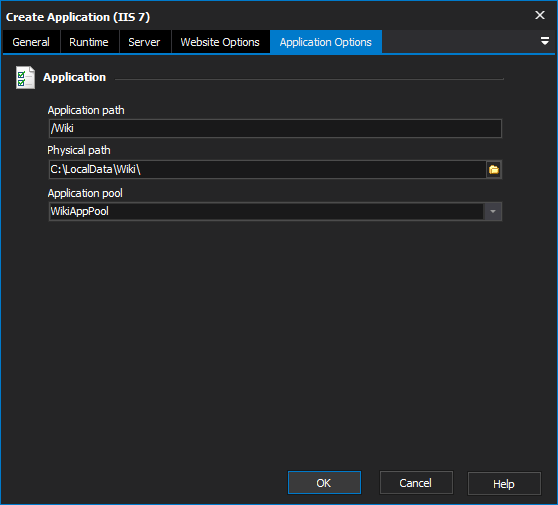Screen dimensions: 558x505
Task: Browse for physical path folder
Action: (494, 170)
